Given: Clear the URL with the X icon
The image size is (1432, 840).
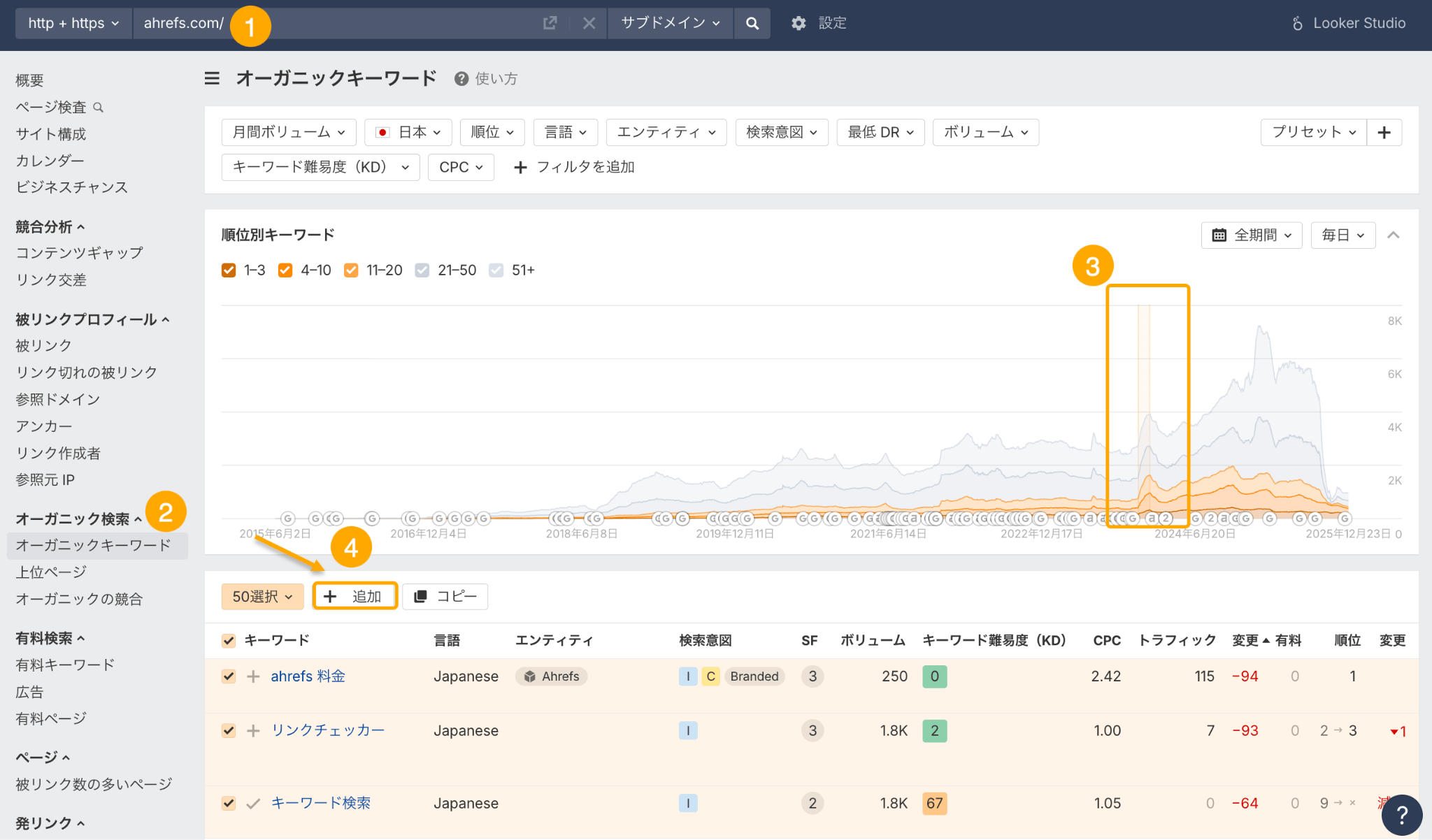Looking at the screenshot, I should pos(589,23).
